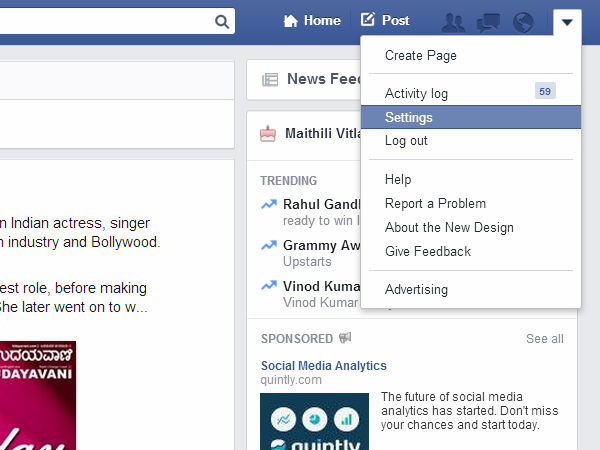This screenshot has height=450, width=600.
Task: Click the search magnifier icon
Action: coord(222,21)
